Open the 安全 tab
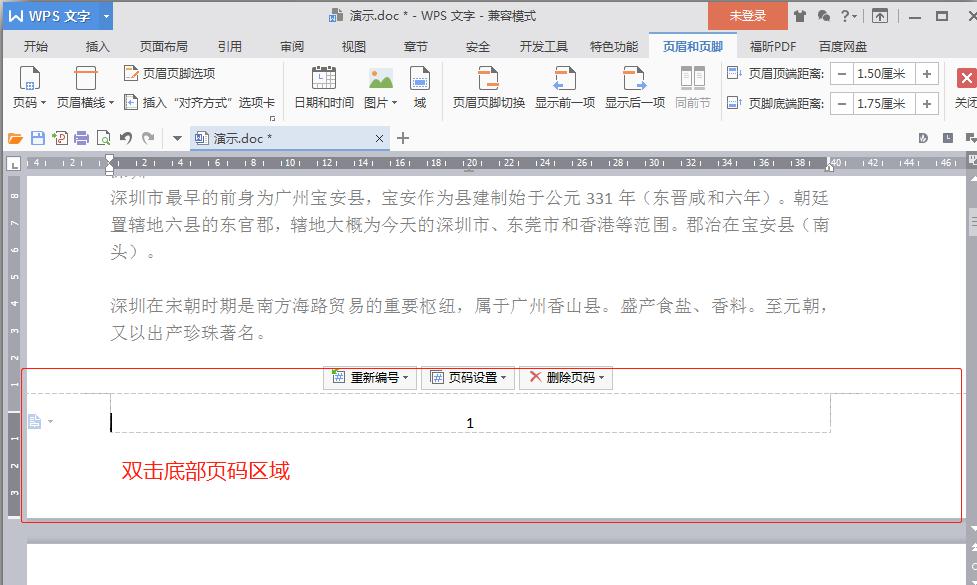 (x=477, y=47)
